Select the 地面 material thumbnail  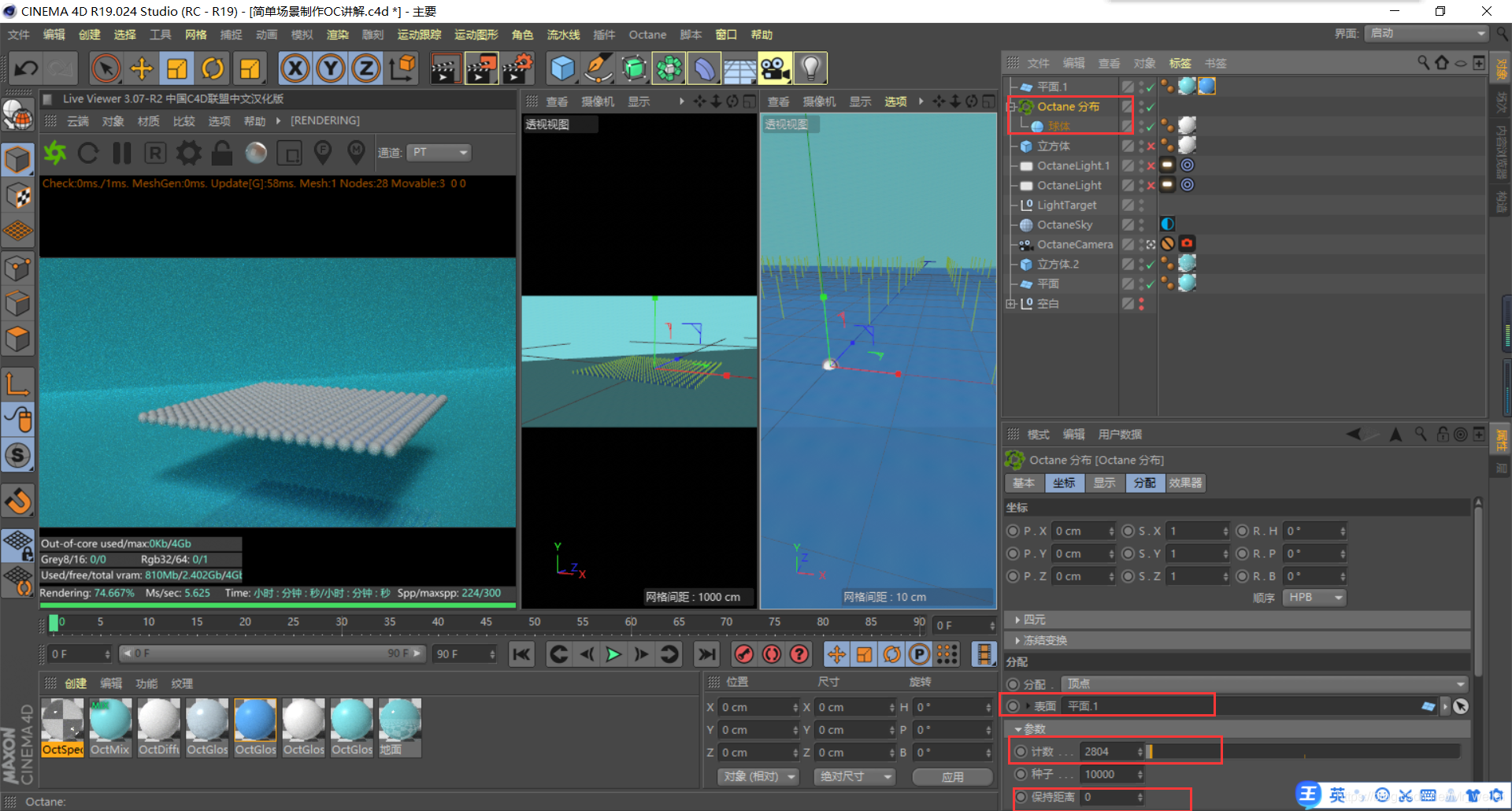tap(400, 728)
